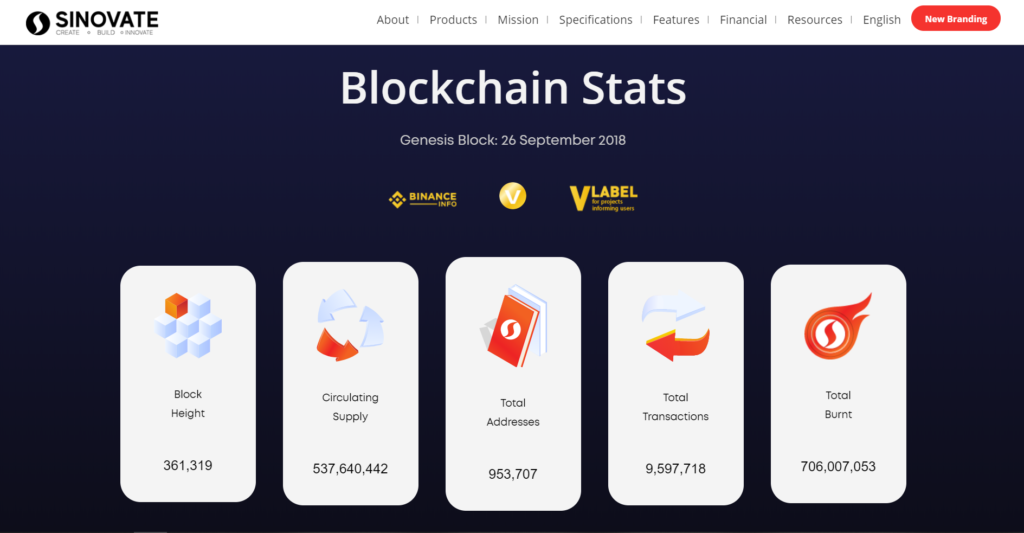Open the Specifications nav item

click(596, 20)
